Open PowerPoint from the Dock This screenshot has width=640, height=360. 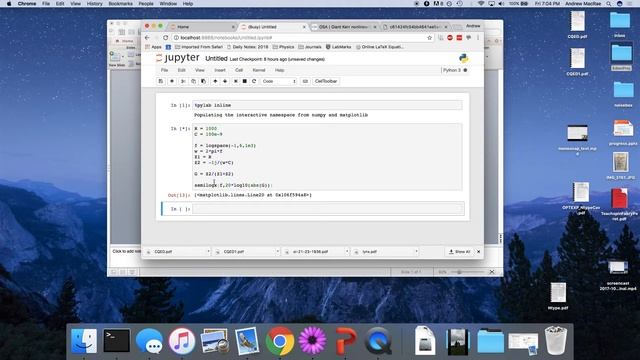pos(345,340)
